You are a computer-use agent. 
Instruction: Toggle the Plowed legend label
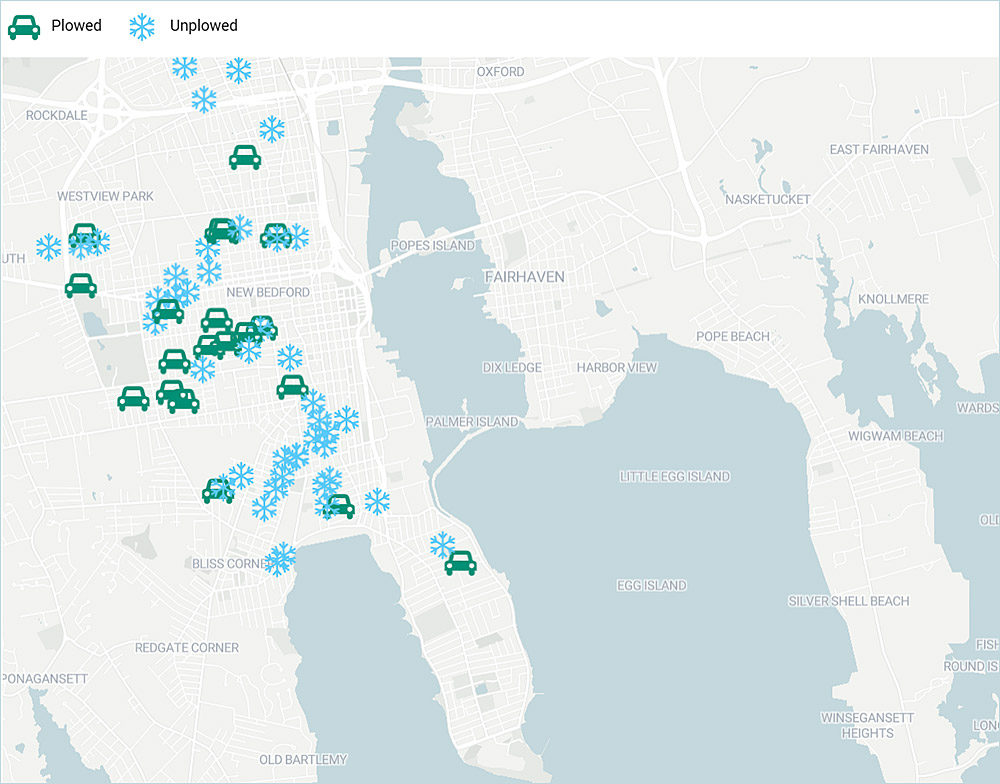tap(77, 26)
